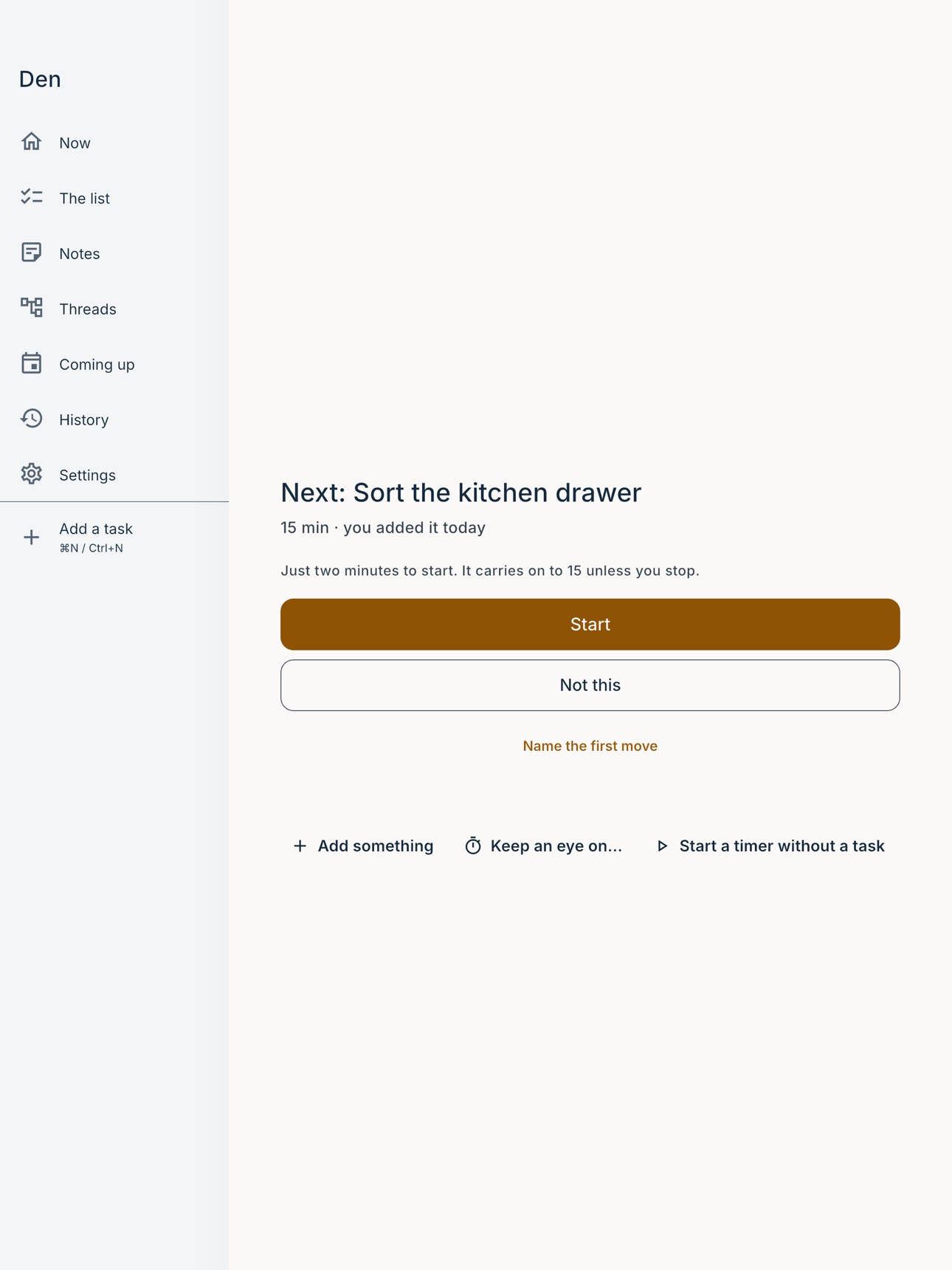Click the Not this button
The width and height of the screenshot is (952, 1270).
coord(590,685)
